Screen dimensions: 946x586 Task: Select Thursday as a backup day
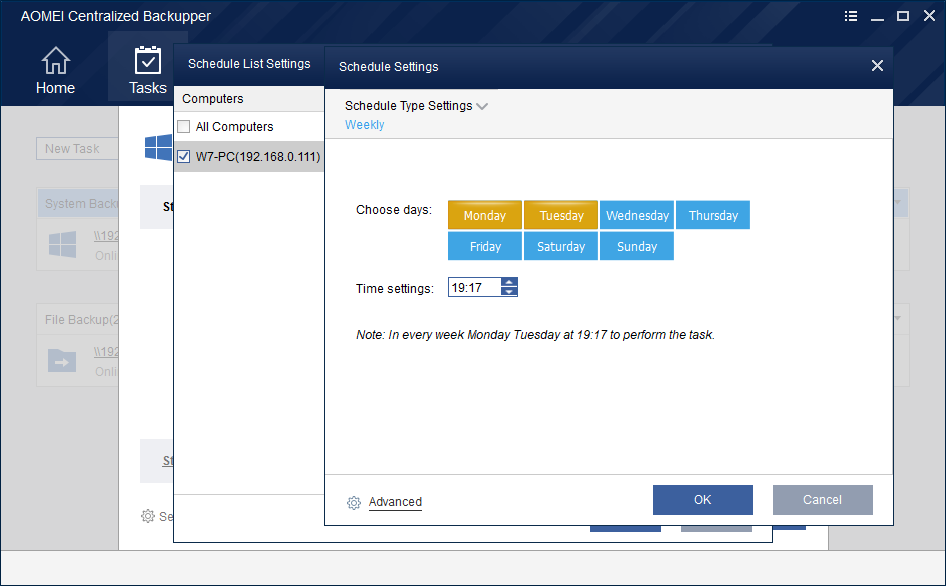[713, 215]
